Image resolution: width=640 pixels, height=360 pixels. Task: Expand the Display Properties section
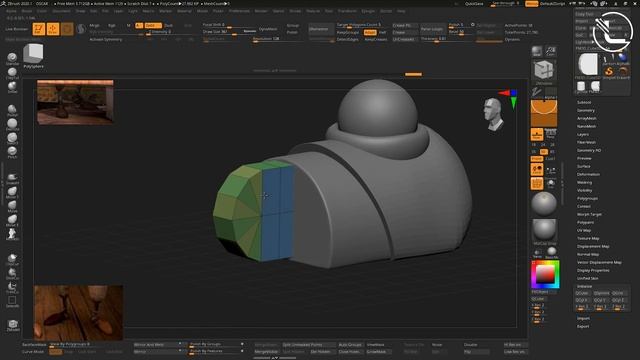point(593,270)
